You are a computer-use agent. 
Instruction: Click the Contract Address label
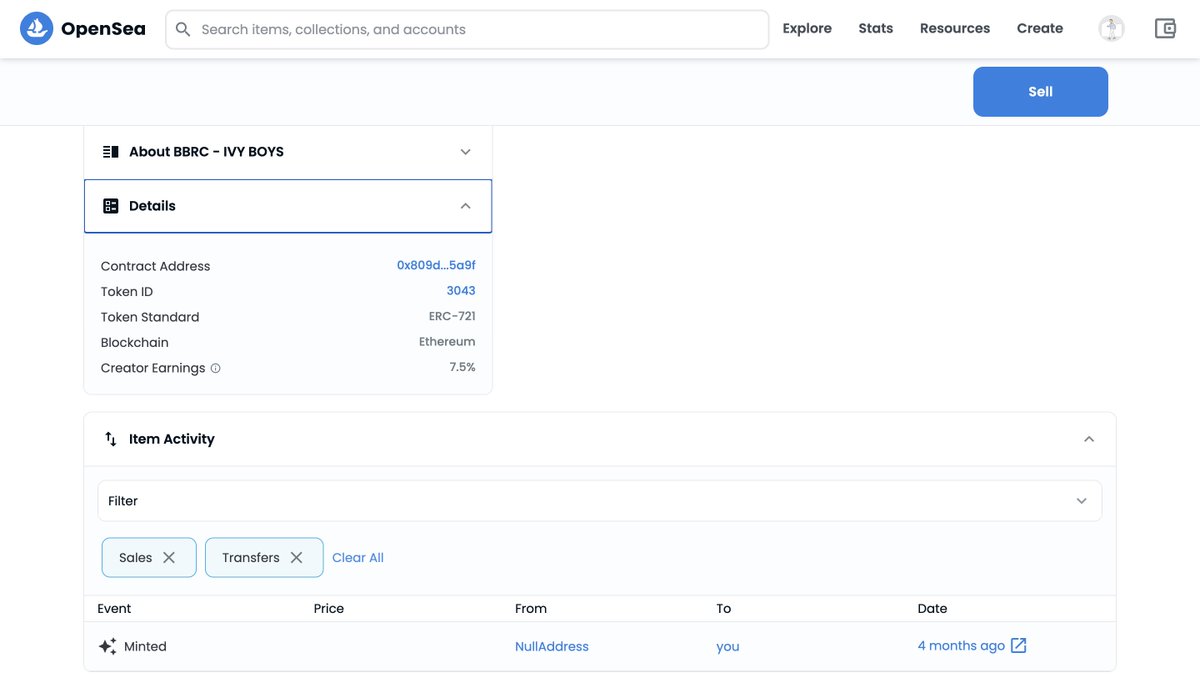(x=155, y=266)
